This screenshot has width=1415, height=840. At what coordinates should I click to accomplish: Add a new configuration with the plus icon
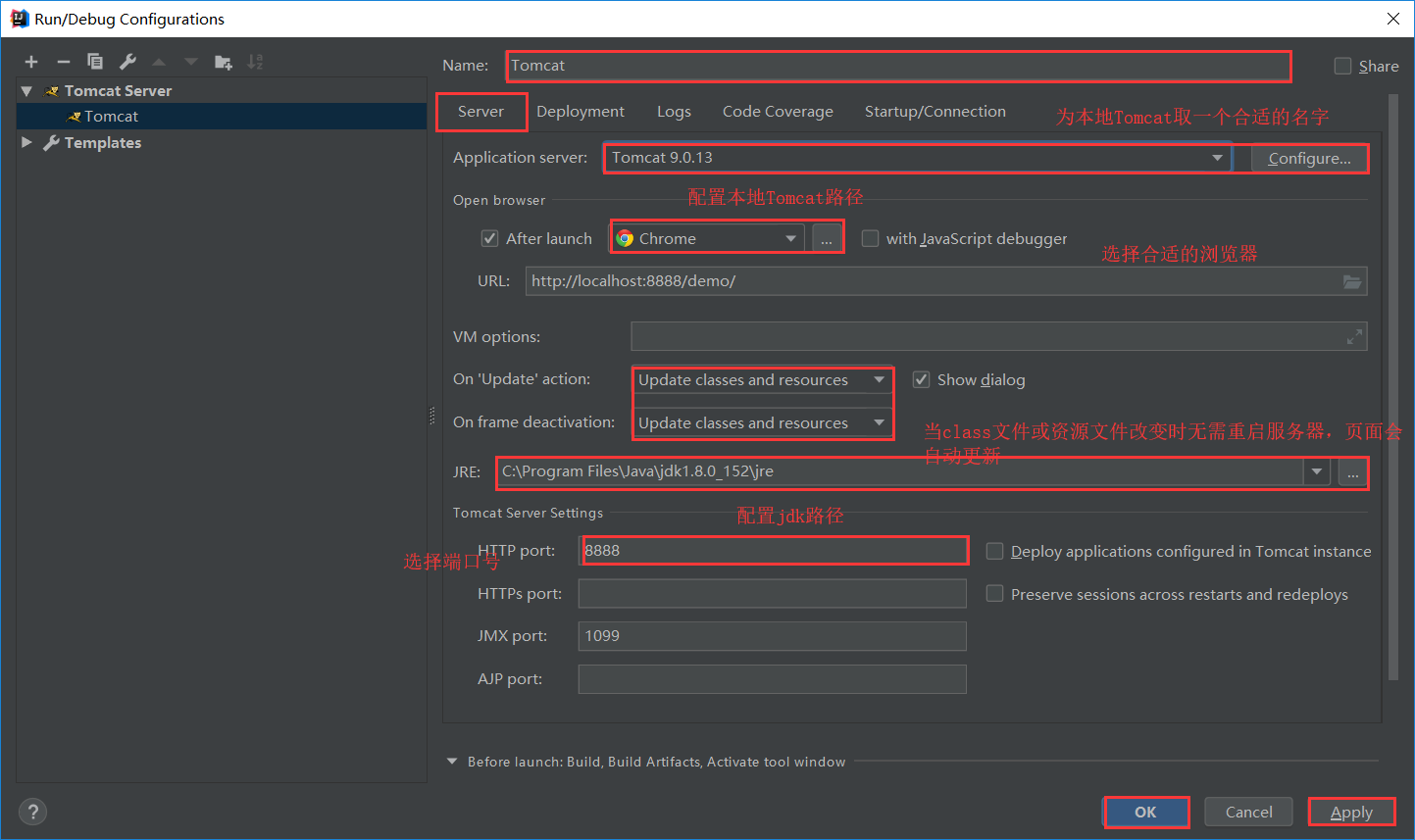tap(31, 62)
